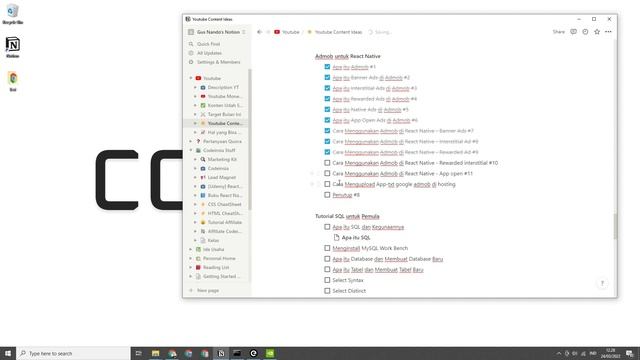Open Hal yang Bisa page
Viewport: 640px width, 360px height.
(x=224, y=132)
